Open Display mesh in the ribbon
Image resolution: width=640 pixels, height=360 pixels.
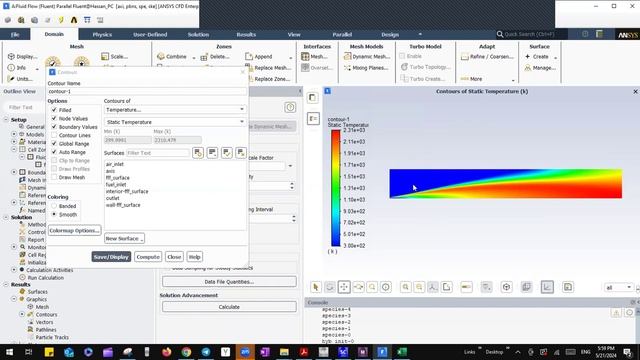tap(22, 56)
